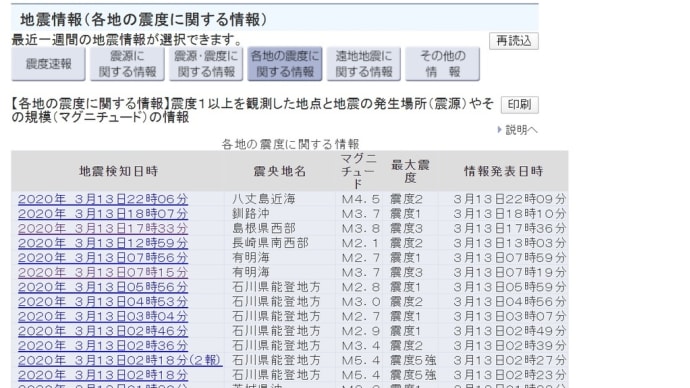Open the 02時18分(2報) earthquake entry

click(120, 360)
